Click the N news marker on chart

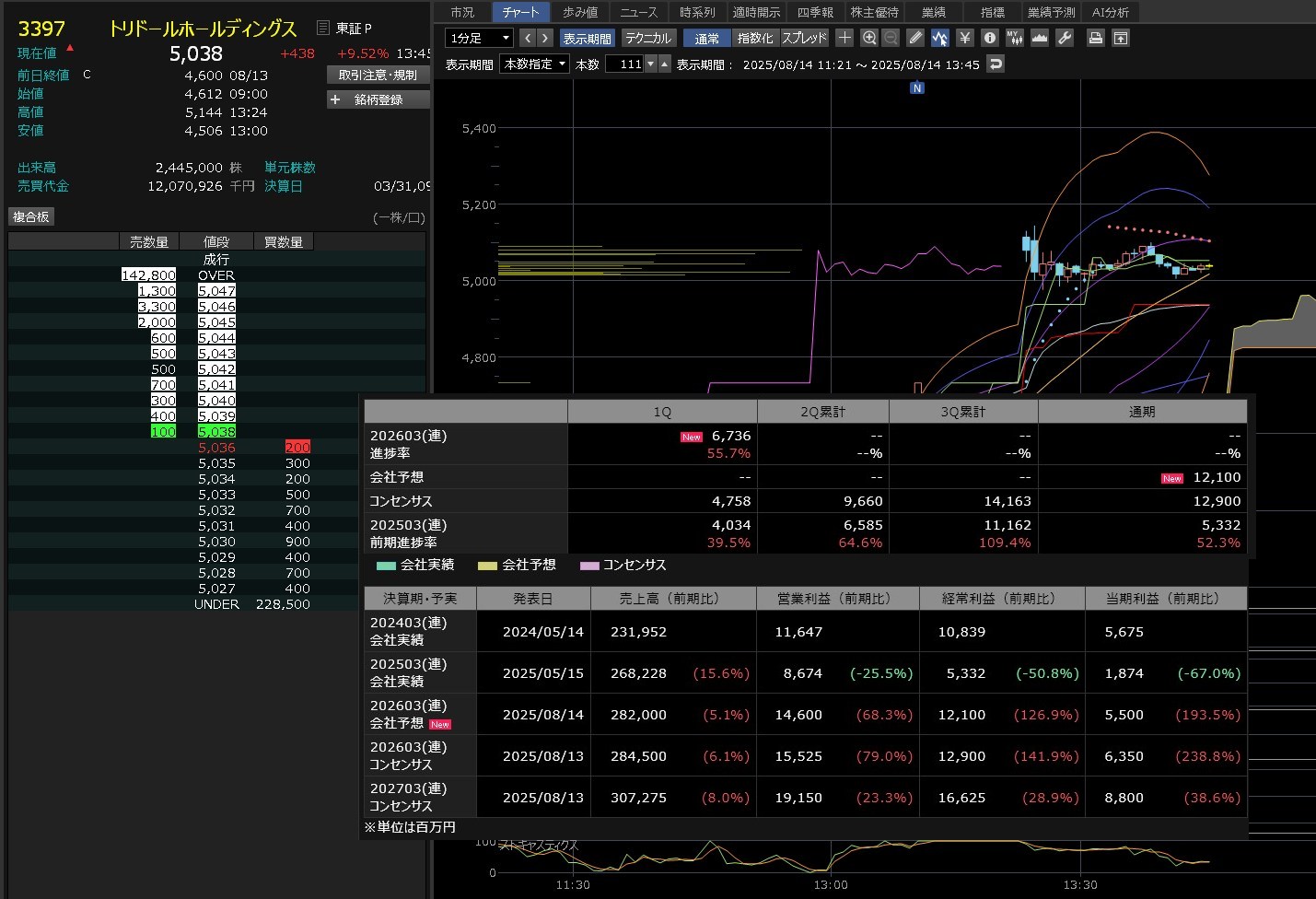click(916, 88)
